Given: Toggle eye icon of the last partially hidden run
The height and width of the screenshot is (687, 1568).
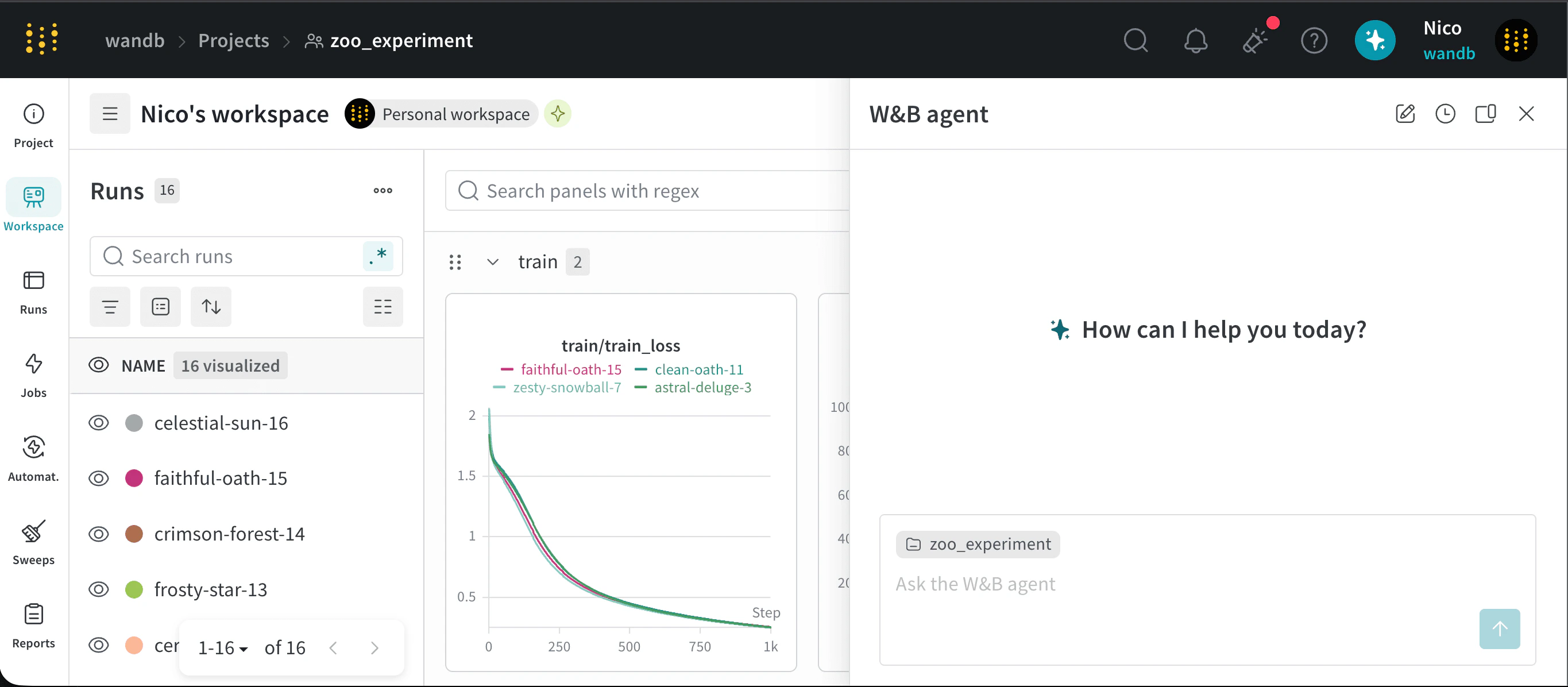Looking at the screenshot, I should pyautogui.click(x=99, y=644).
